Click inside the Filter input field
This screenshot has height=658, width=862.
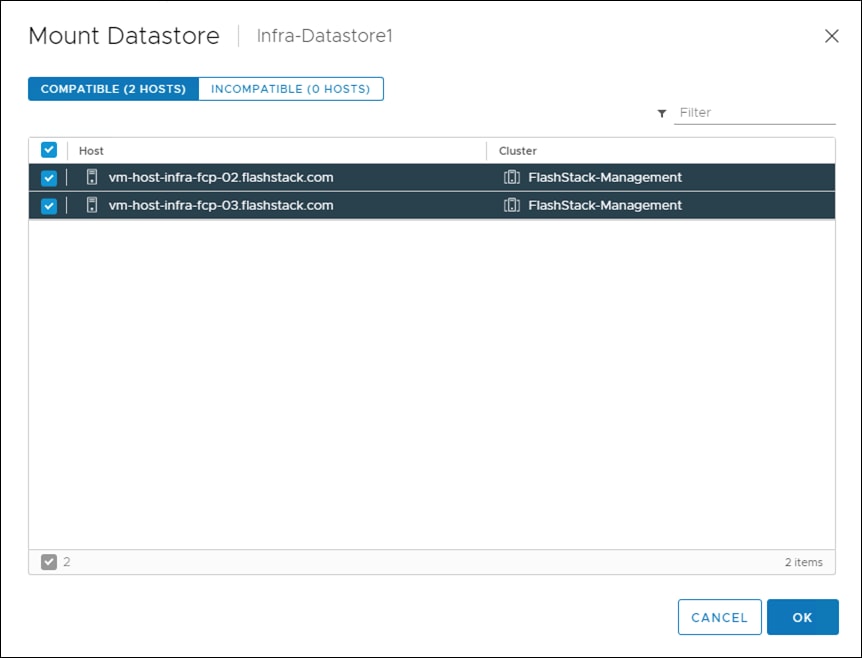[755, 112]
